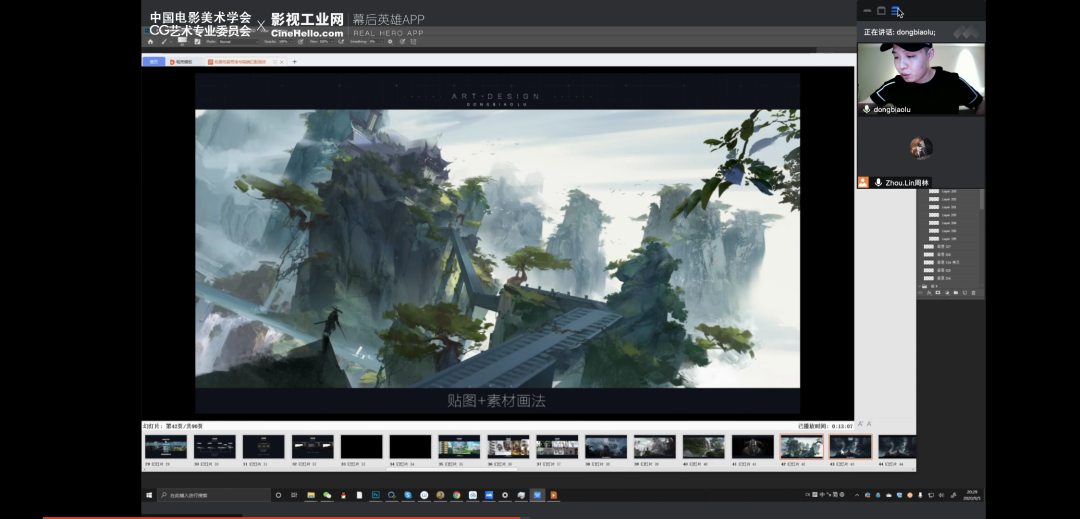This screenshot has height=519, width=1080.
Task: Click the highlighted active app on taskbar
Action: click(x=537, y=495)
